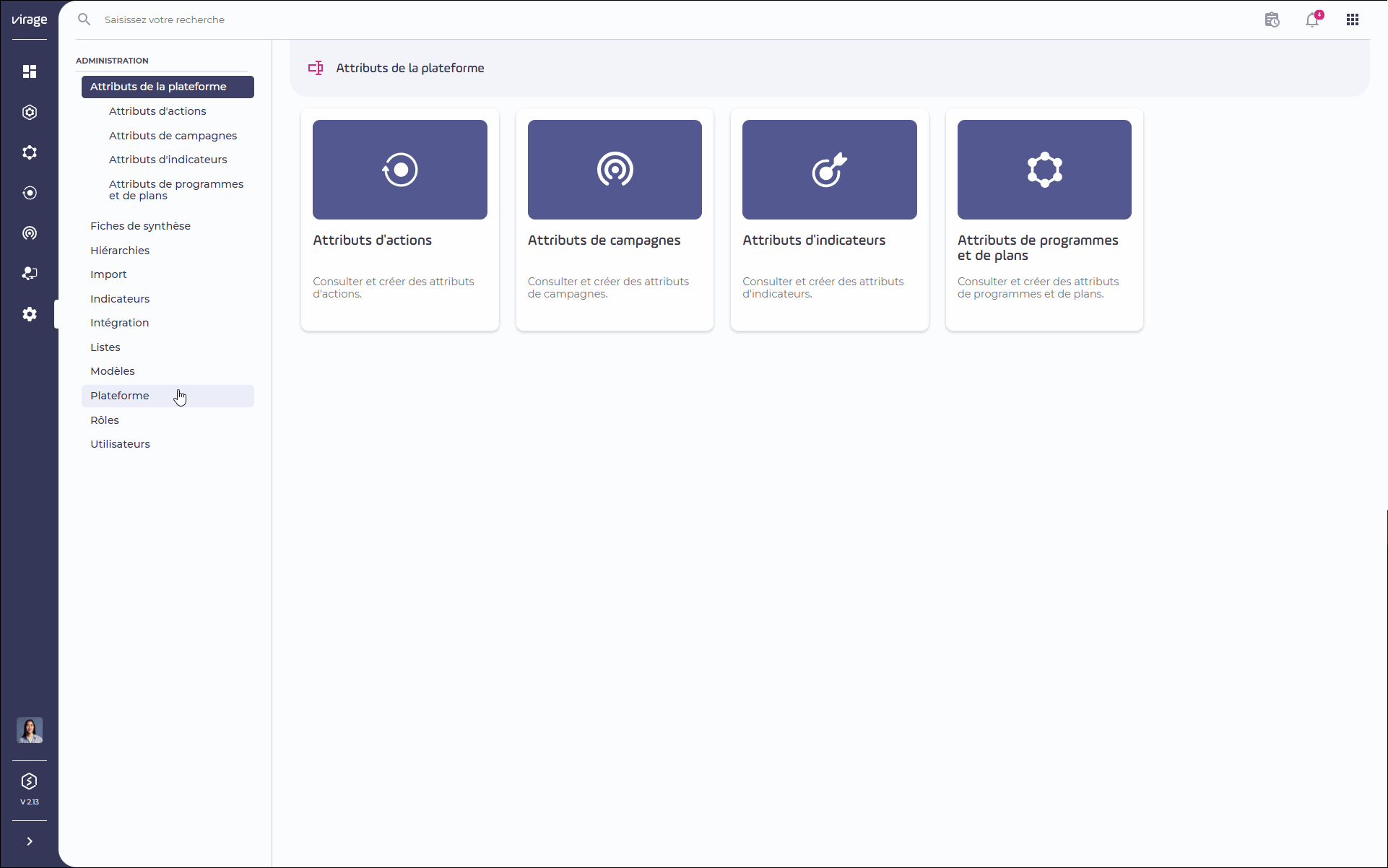Open the campaigns concentric-circles icon in sidebar
The width and height of the screenshot is (1388, 868).
[x=29, y=233]
